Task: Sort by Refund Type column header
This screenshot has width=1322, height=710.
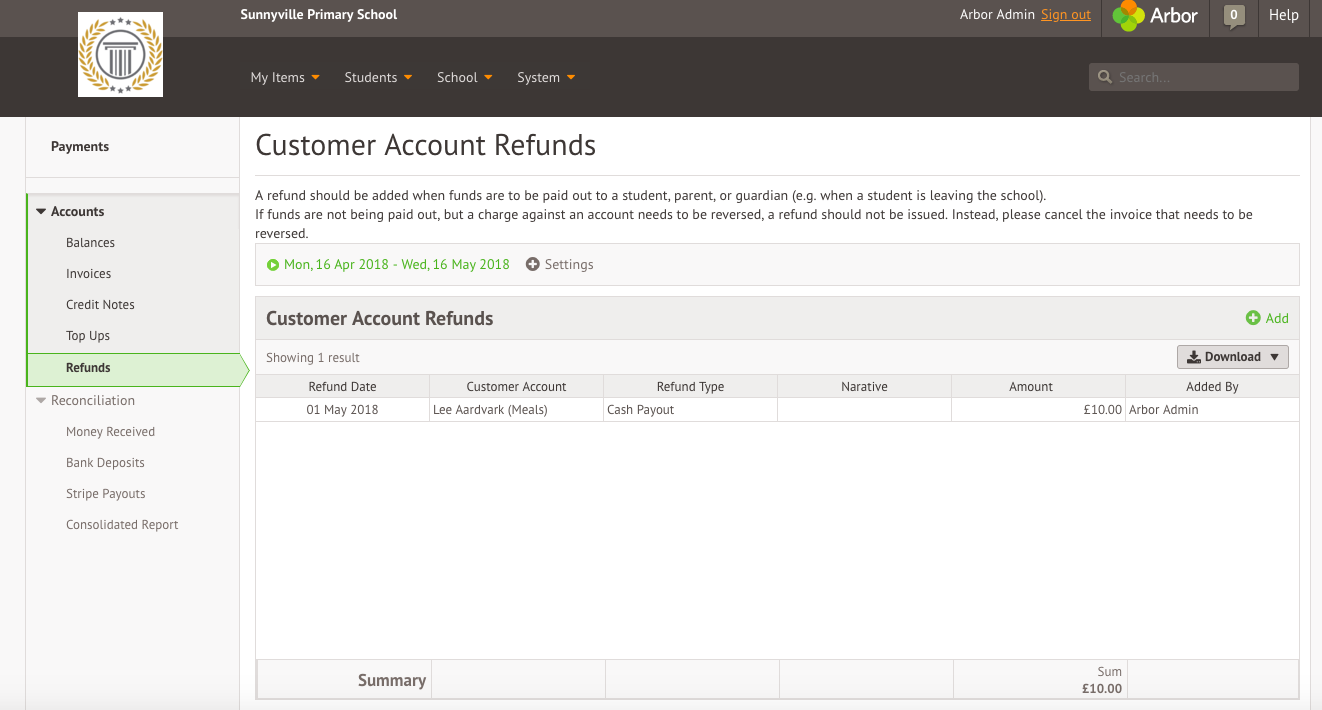Action: click(x=690, y=387)
